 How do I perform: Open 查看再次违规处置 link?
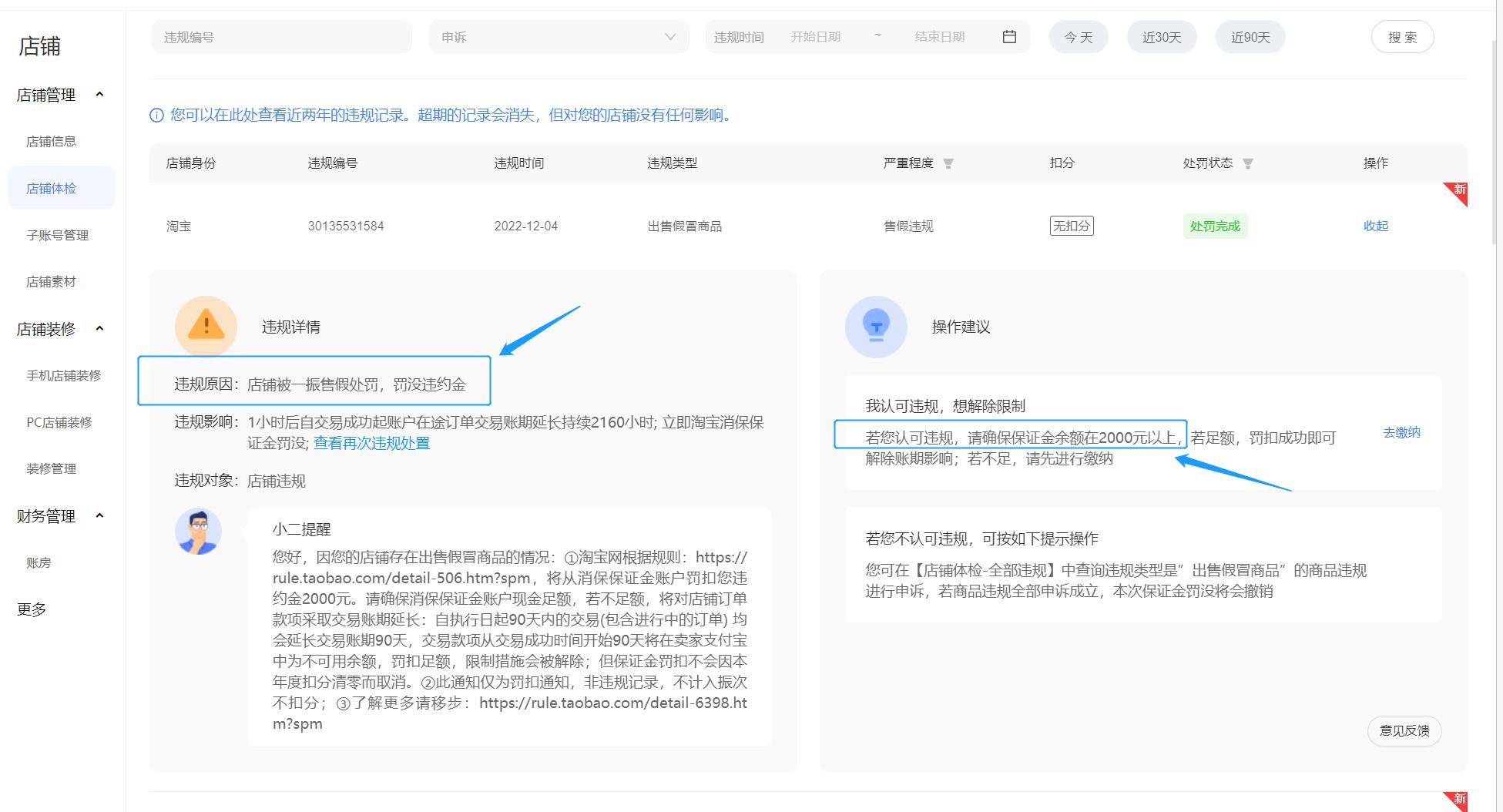(371, 443)
